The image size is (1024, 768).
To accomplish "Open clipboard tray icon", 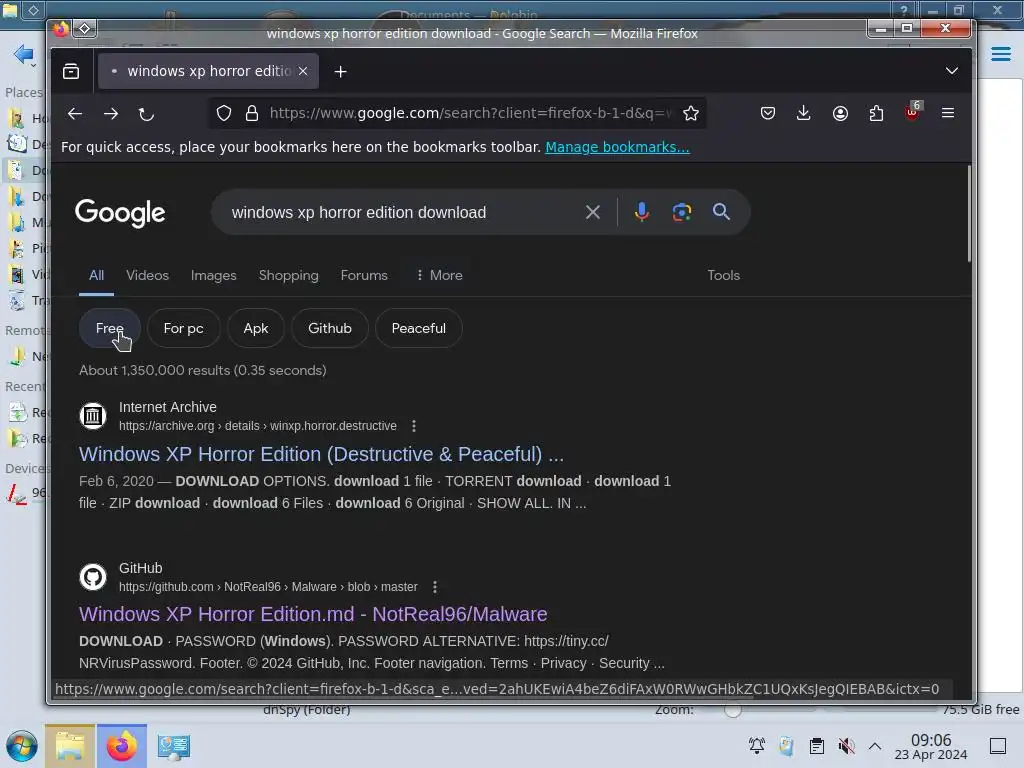I will click(816, 746).
